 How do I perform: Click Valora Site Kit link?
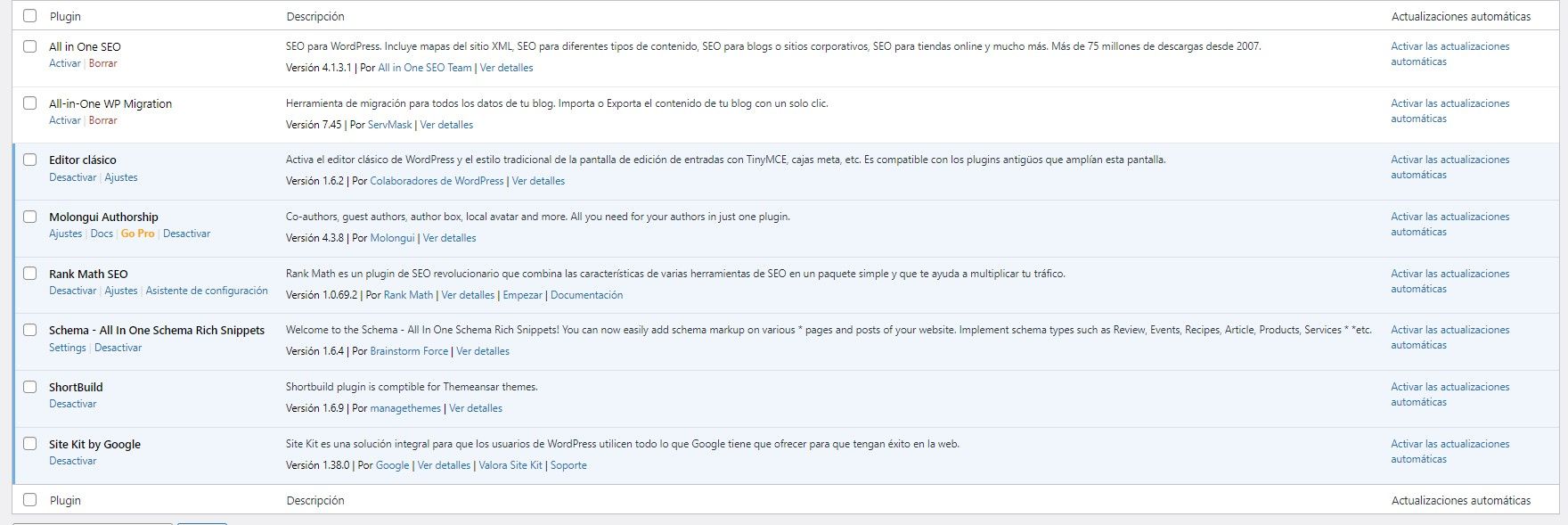pos(510,465)
